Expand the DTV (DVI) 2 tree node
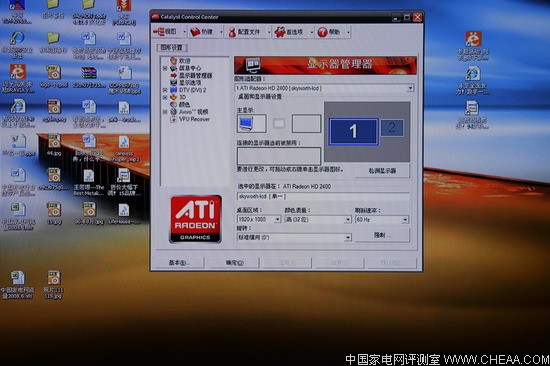Image resolution: width=550 pixels, height=366 pixels. click(165, 90)
